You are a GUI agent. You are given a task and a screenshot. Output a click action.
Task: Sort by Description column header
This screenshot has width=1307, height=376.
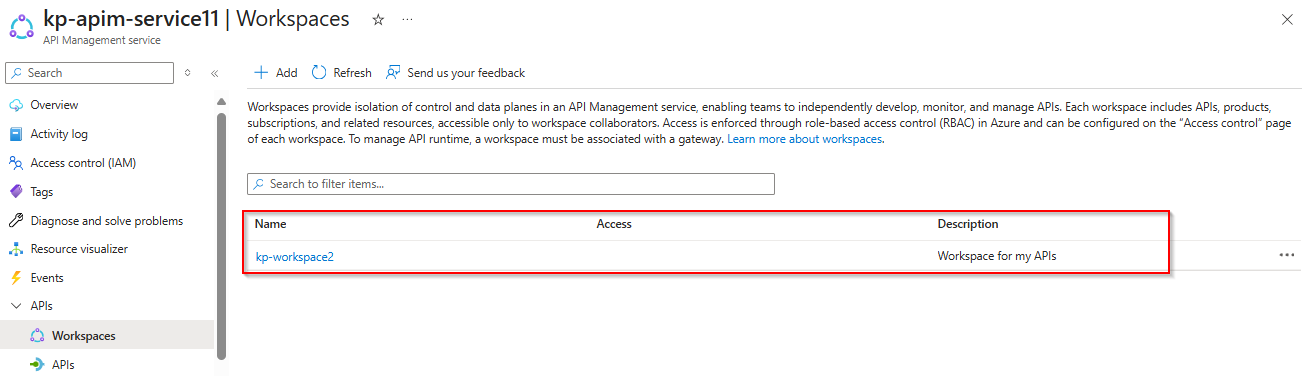(967, 224)
